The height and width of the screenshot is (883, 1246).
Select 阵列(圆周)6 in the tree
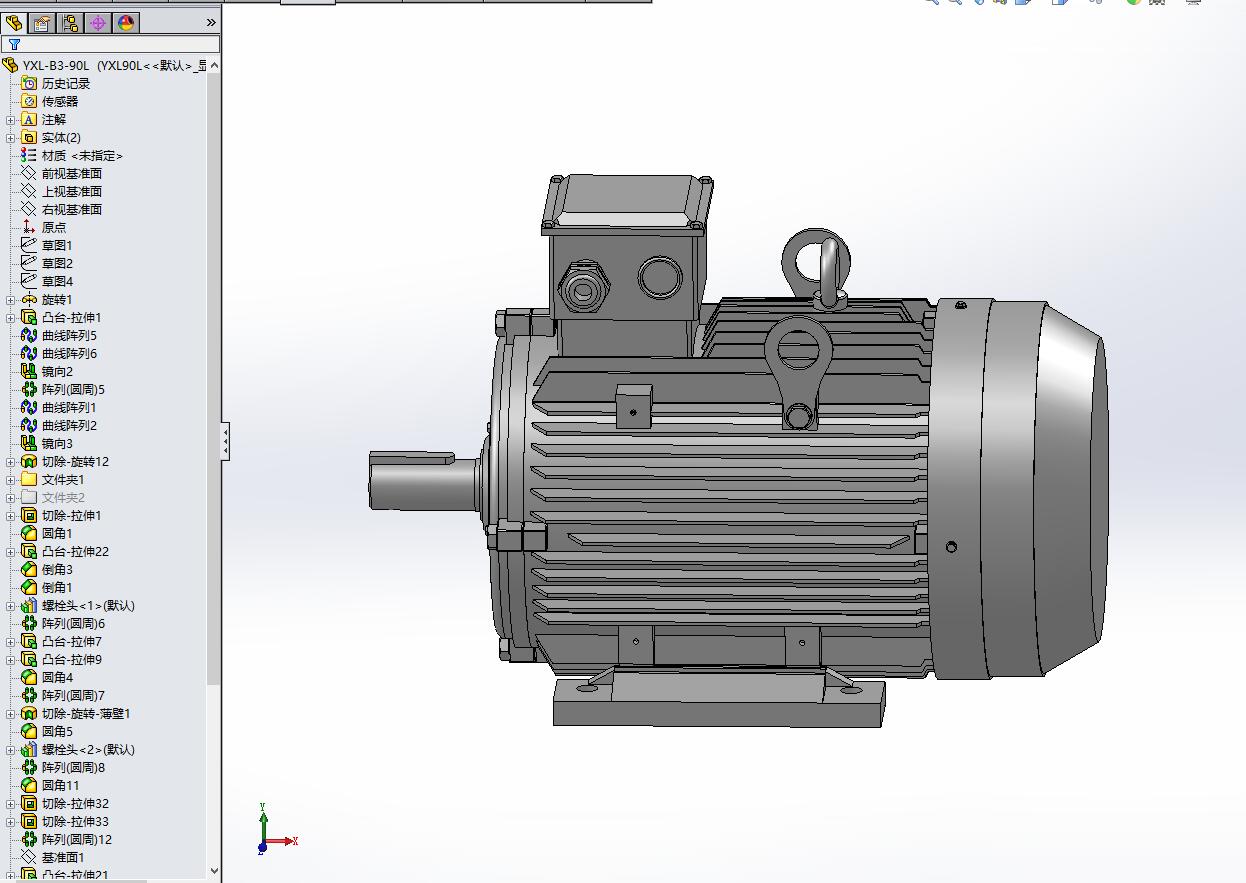73,623
